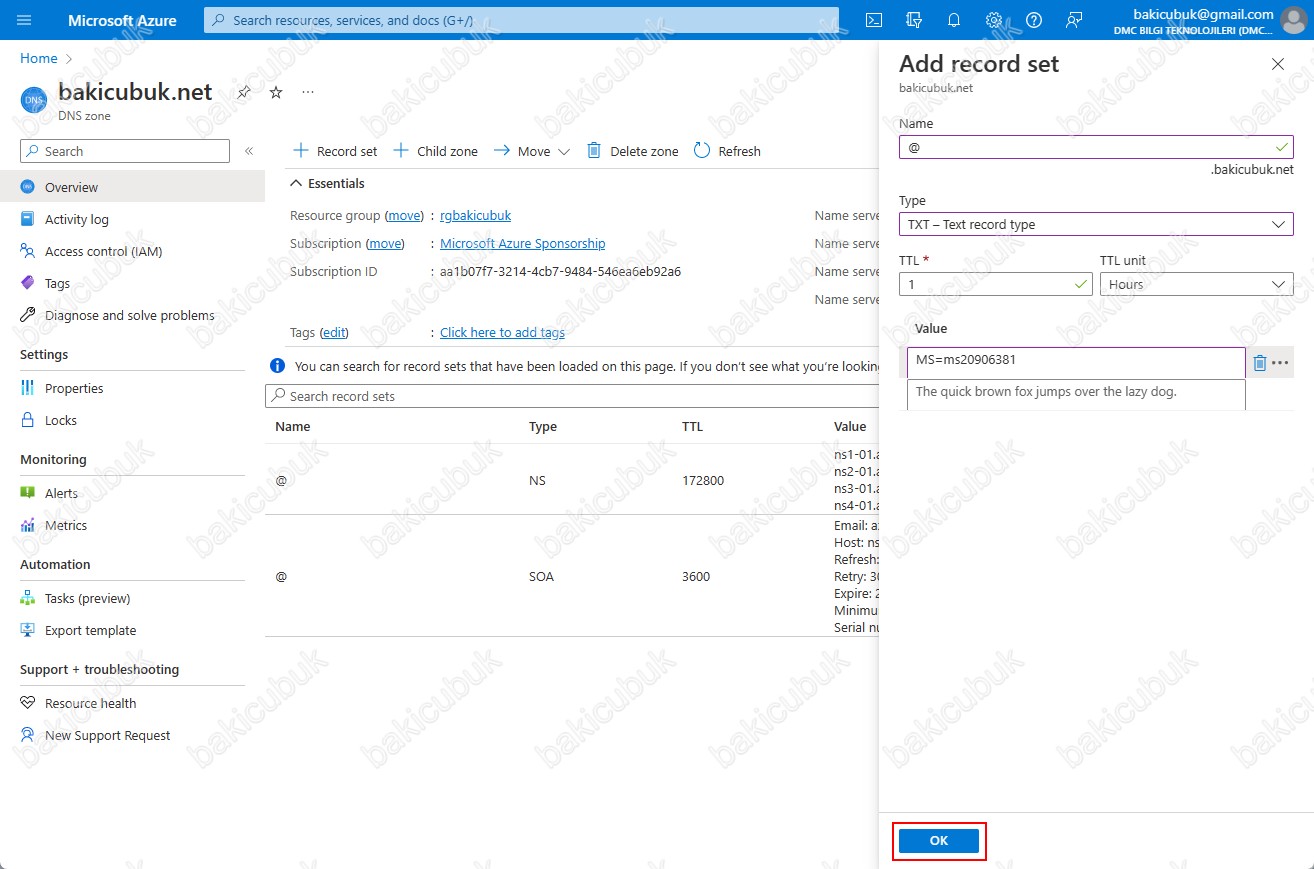The height and width of the screenshot is (869, 1314).
Task: Close the Add record set panel
Action: pos(1277,64)
